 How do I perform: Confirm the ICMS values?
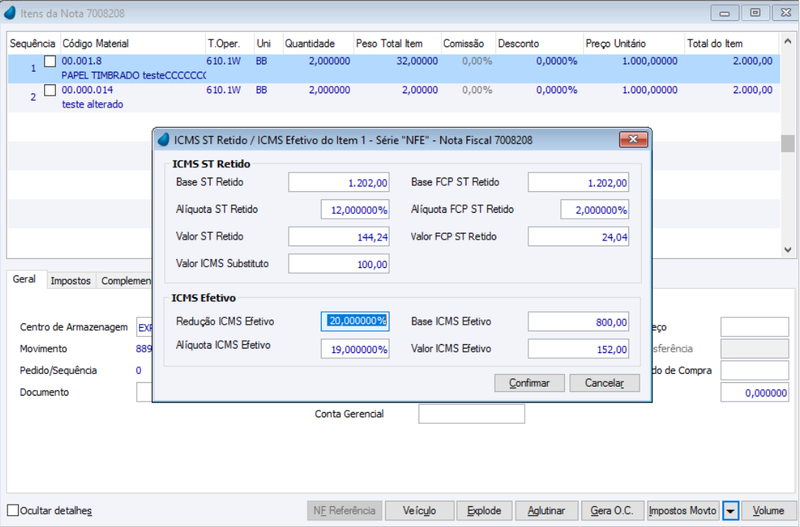pyautogui.click(x=529, y=383)
